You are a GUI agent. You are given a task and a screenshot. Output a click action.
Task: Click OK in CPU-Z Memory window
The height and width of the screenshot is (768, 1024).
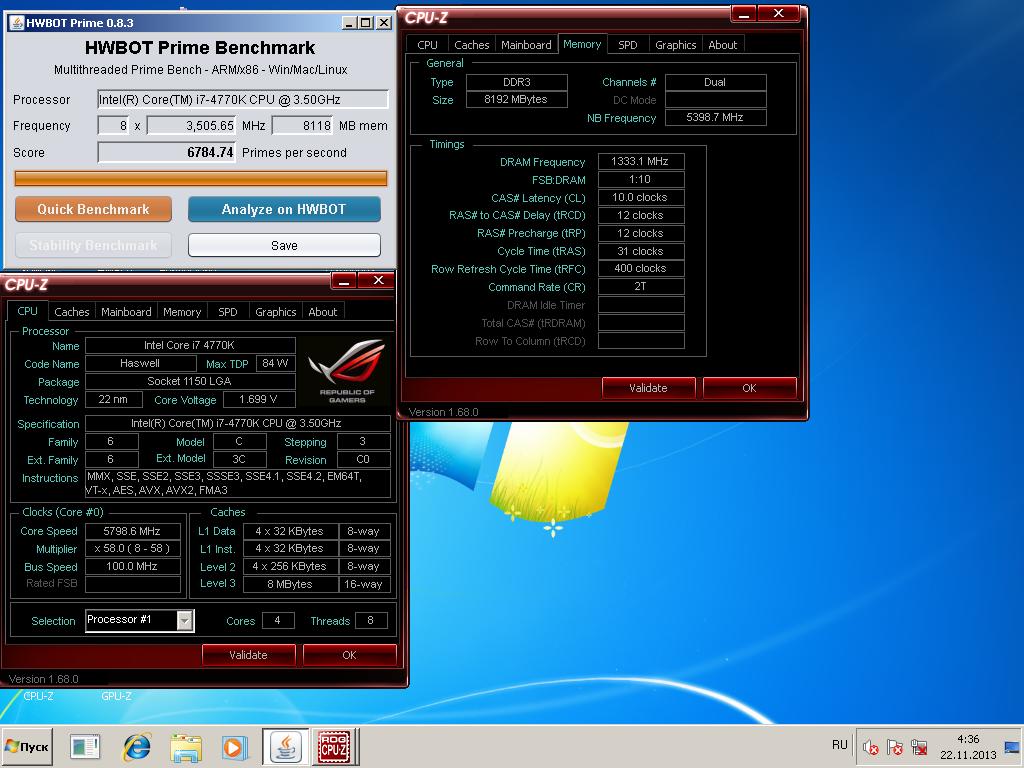coord(749,388)
